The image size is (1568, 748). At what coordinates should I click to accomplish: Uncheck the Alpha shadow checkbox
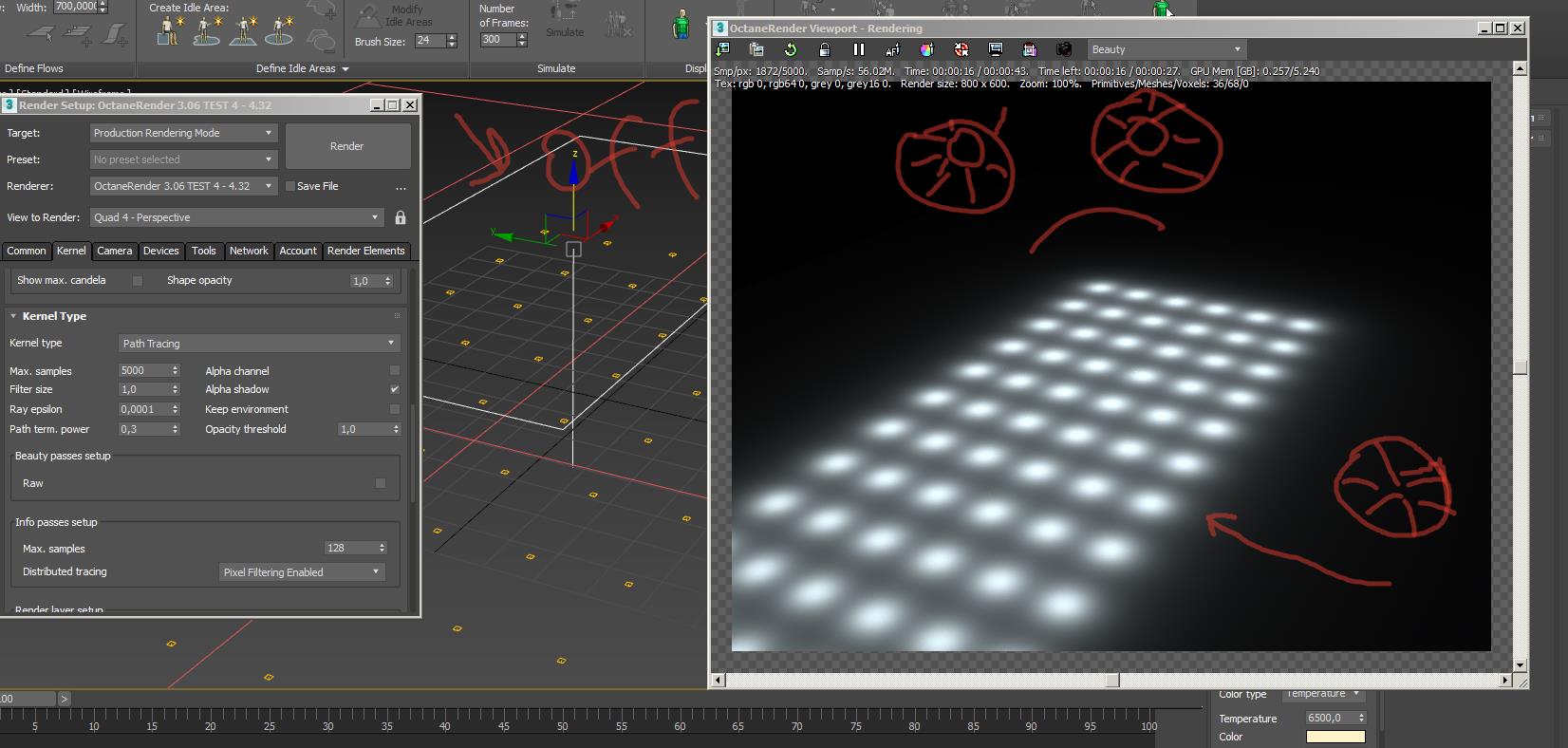[x=395, y=389]
